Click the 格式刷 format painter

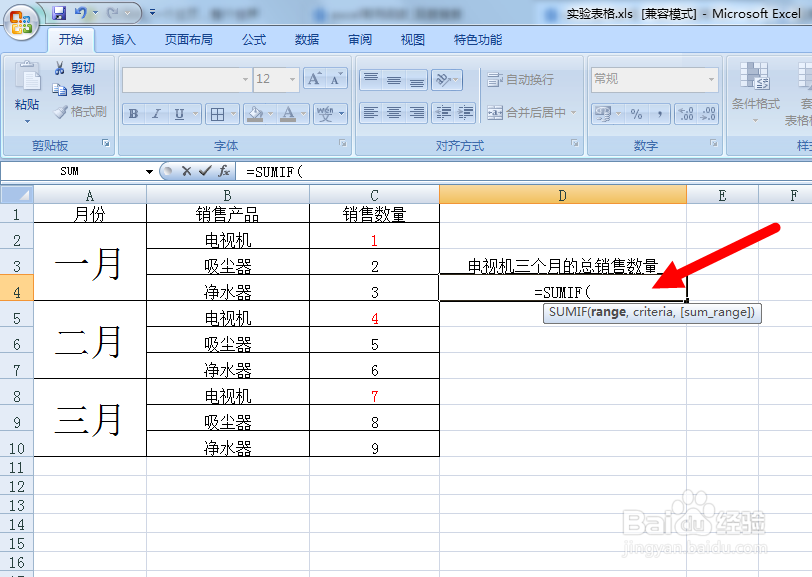point(81,111)
